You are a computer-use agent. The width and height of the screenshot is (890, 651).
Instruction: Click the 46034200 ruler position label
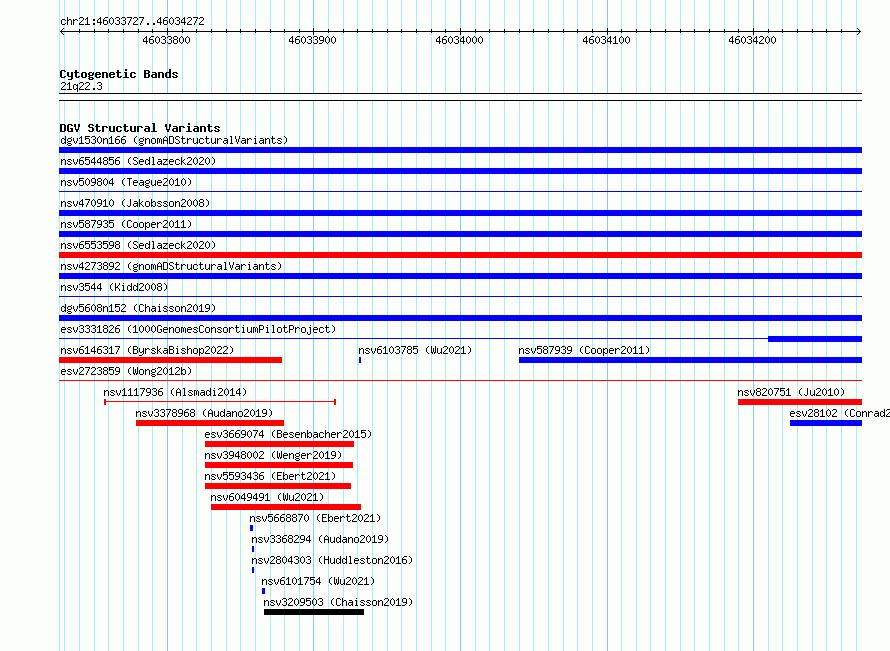click(752, 40)
